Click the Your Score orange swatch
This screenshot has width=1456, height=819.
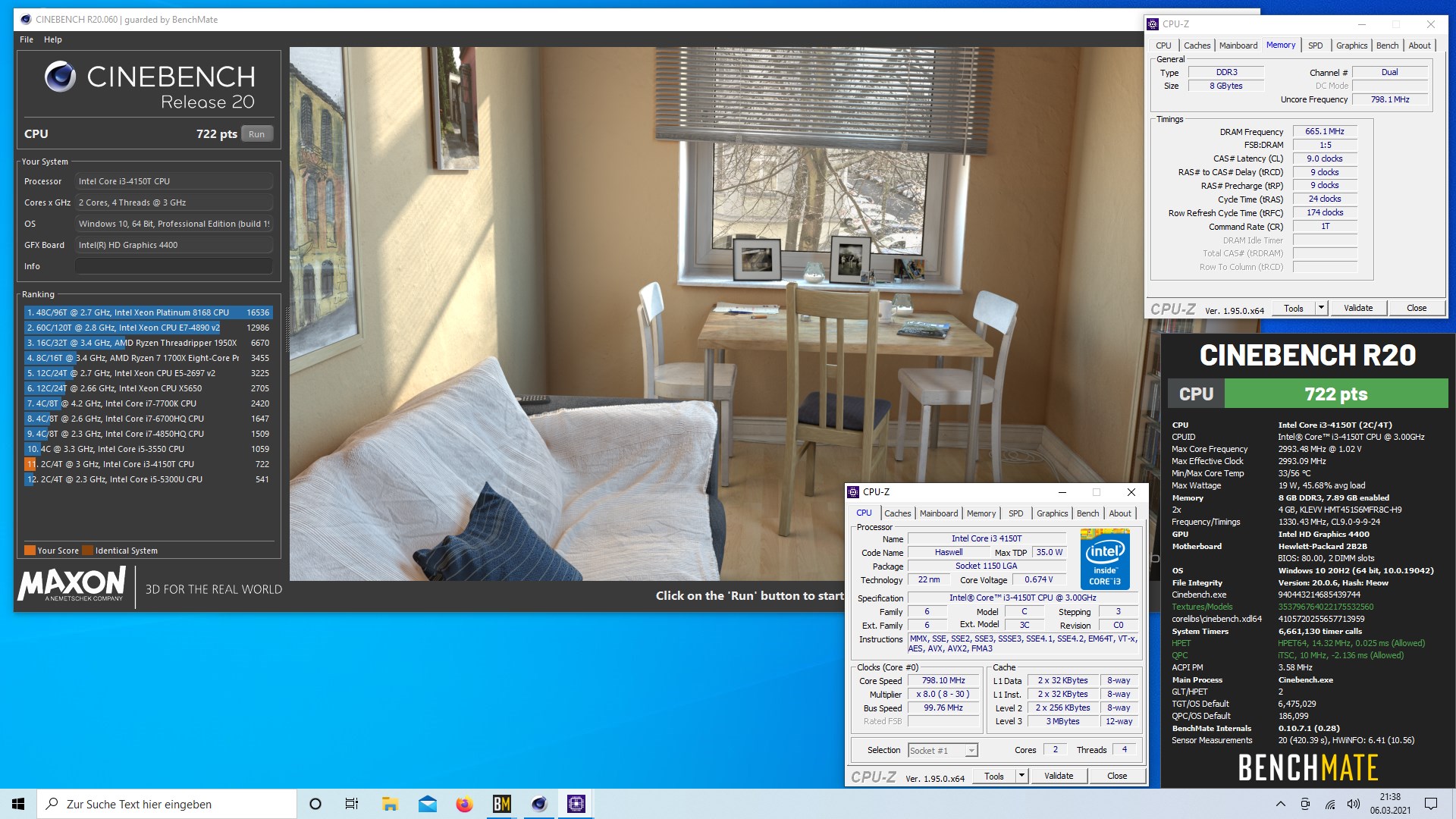point(30,551)
